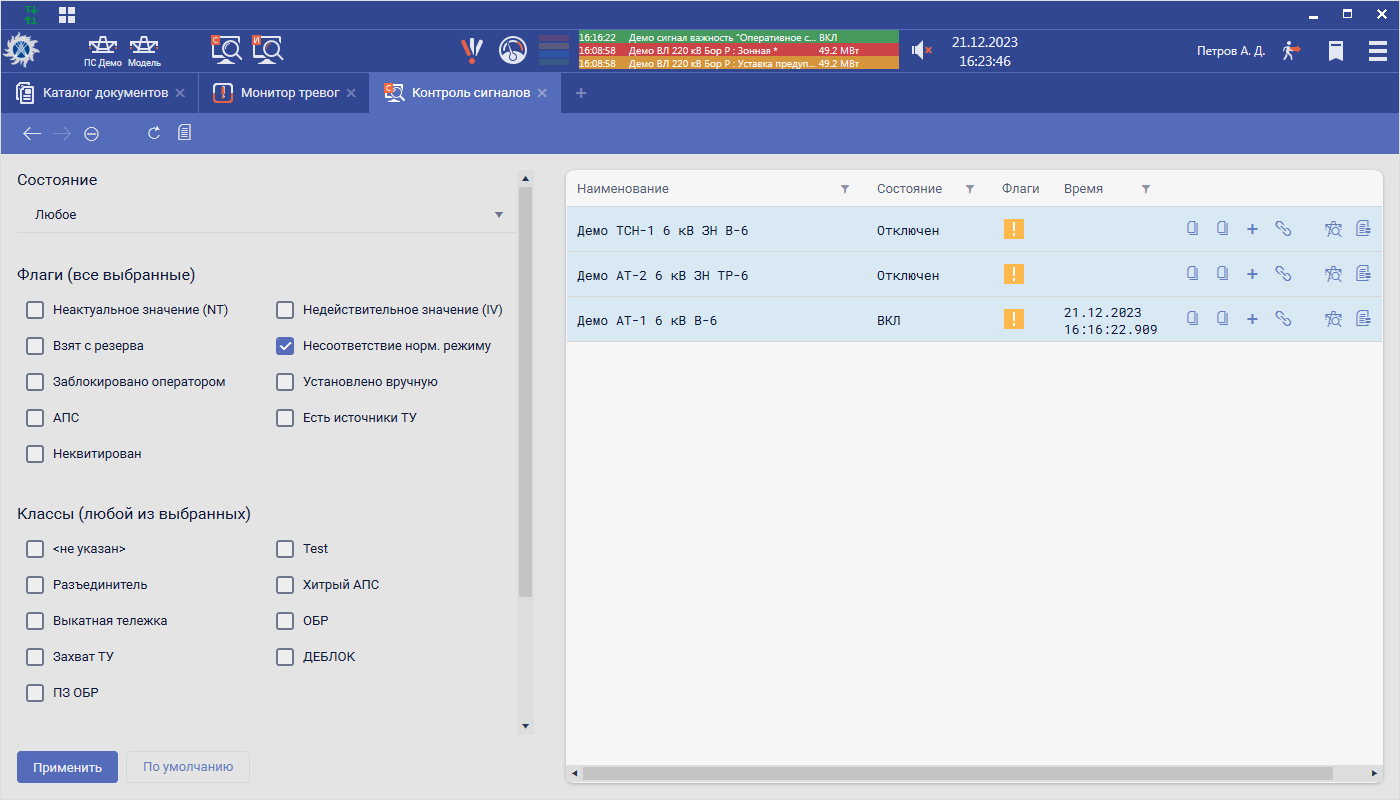The height and width of the screenshot is (800, 1400).
Task: Click the back navigation arrow
Action: point(32,133)
